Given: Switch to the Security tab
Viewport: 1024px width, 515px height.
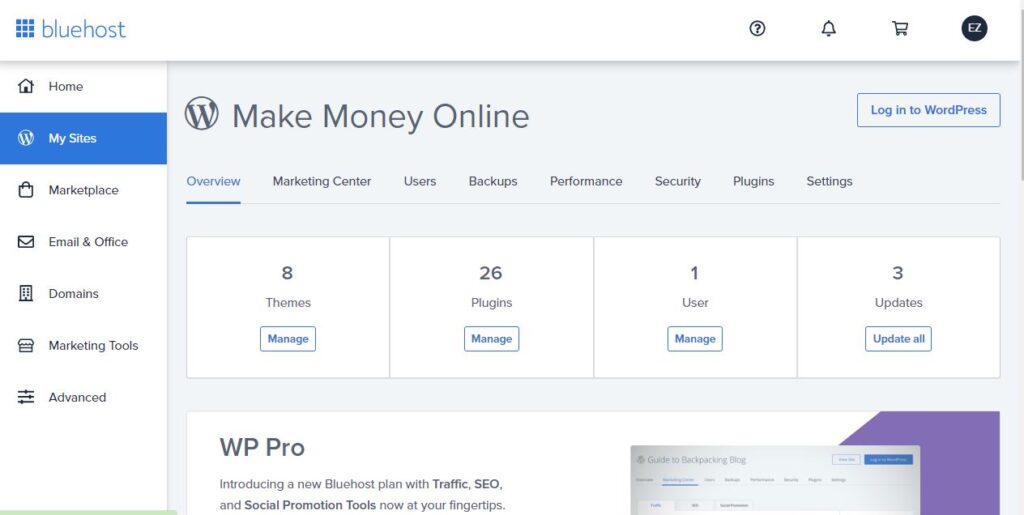Looking at the screenshot, I should point(677,181).
